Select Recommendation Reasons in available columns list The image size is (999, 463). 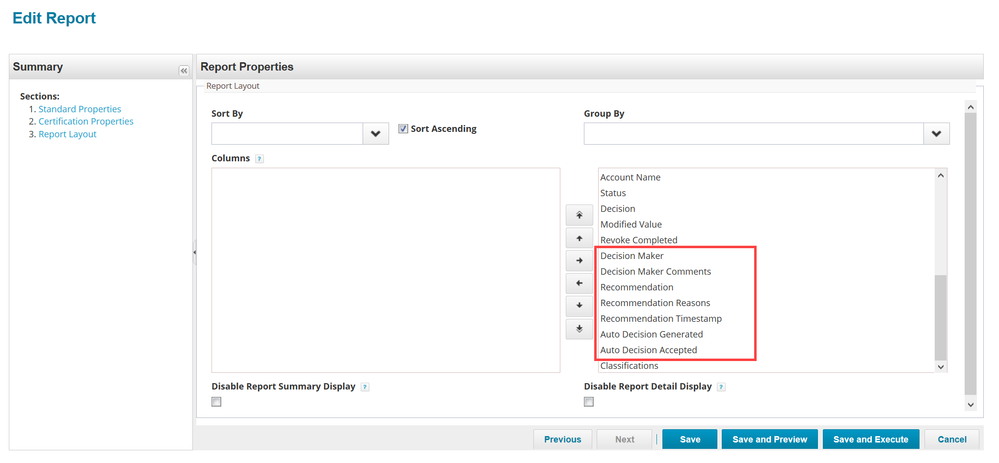pos(654,303)
